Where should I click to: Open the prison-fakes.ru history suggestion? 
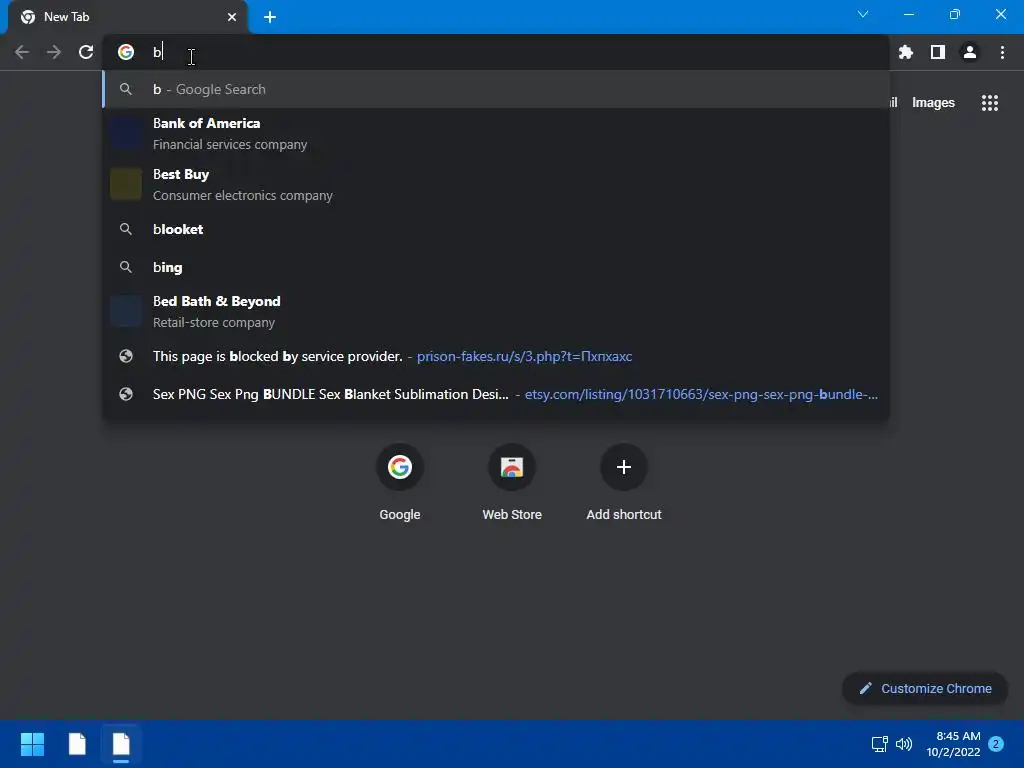pos(496,357)
